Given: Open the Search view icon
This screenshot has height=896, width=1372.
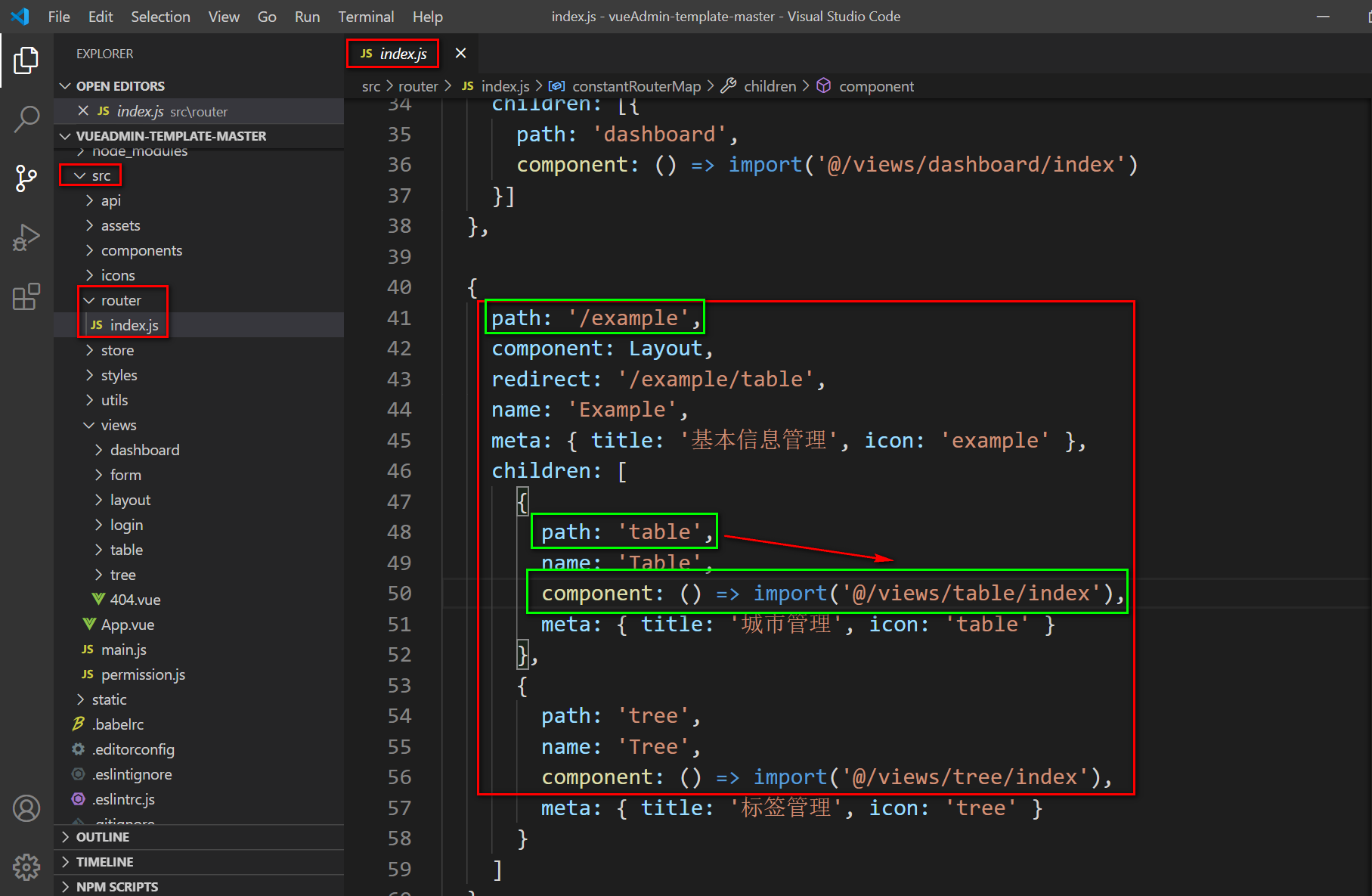Looking at the screenshot, I should (26, 119).
